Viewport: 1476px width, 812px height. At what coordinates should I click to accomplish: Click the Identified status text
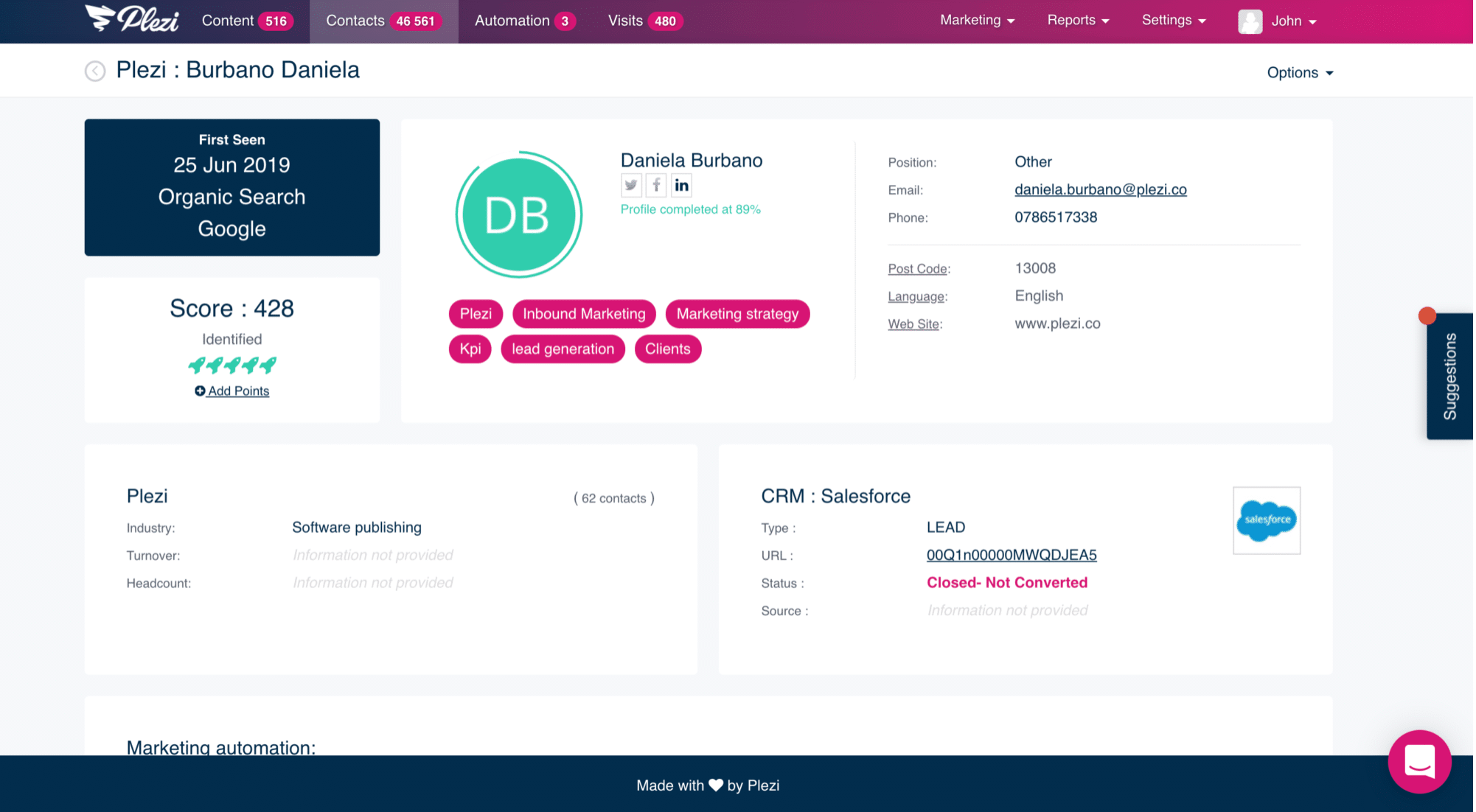232,339
